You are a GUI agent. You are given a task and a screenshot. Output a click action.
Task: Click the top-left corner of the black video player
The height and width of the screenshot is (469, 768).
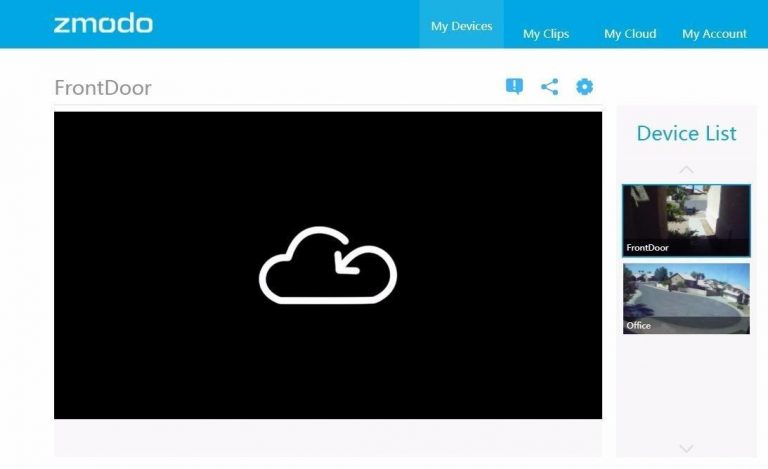coord(62,119)
